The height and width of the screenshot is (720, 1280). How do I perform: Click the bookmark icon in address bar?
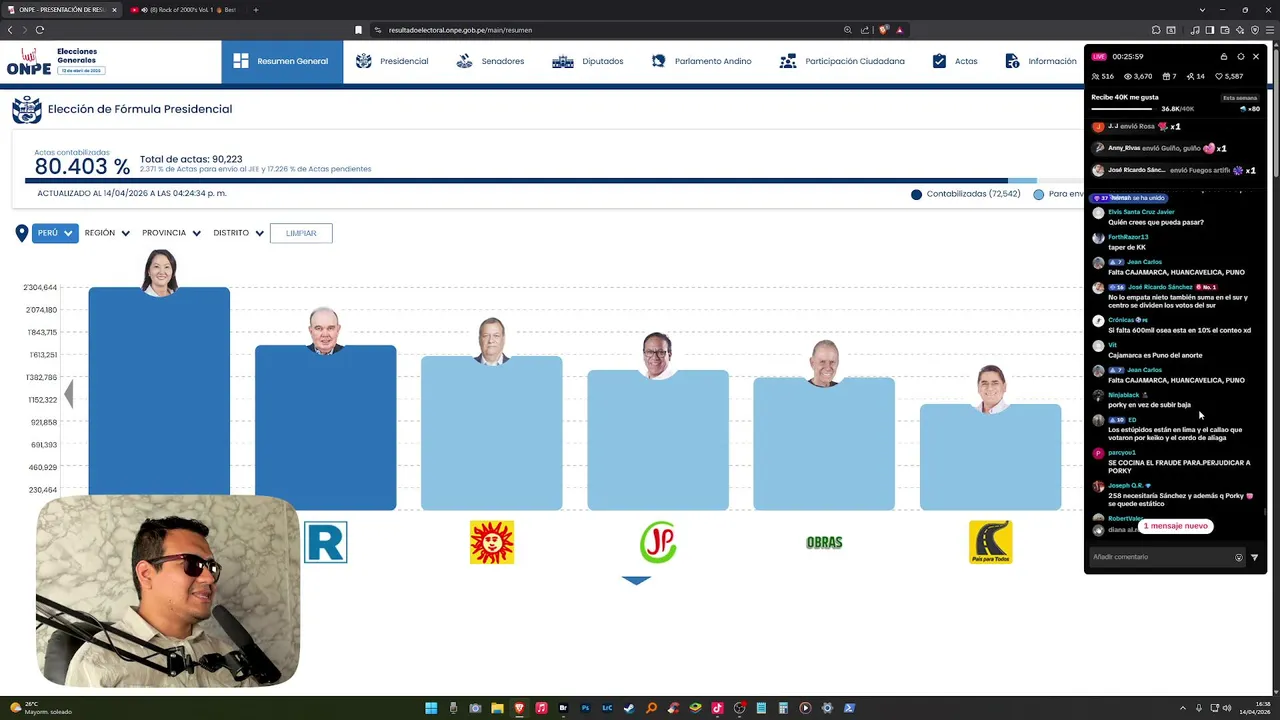coord(358,30)
